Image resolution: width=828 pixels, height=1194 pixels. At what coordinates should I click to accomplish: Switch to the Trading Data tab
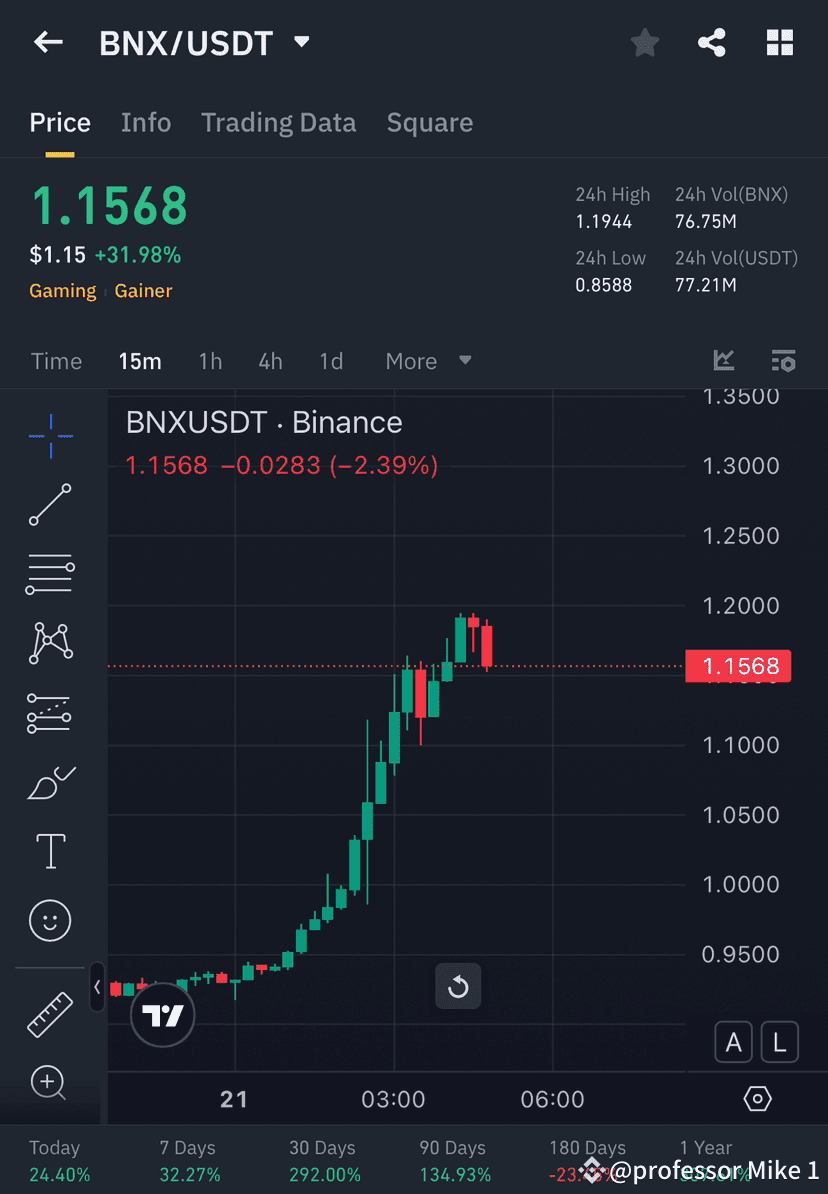pos(278,122)
